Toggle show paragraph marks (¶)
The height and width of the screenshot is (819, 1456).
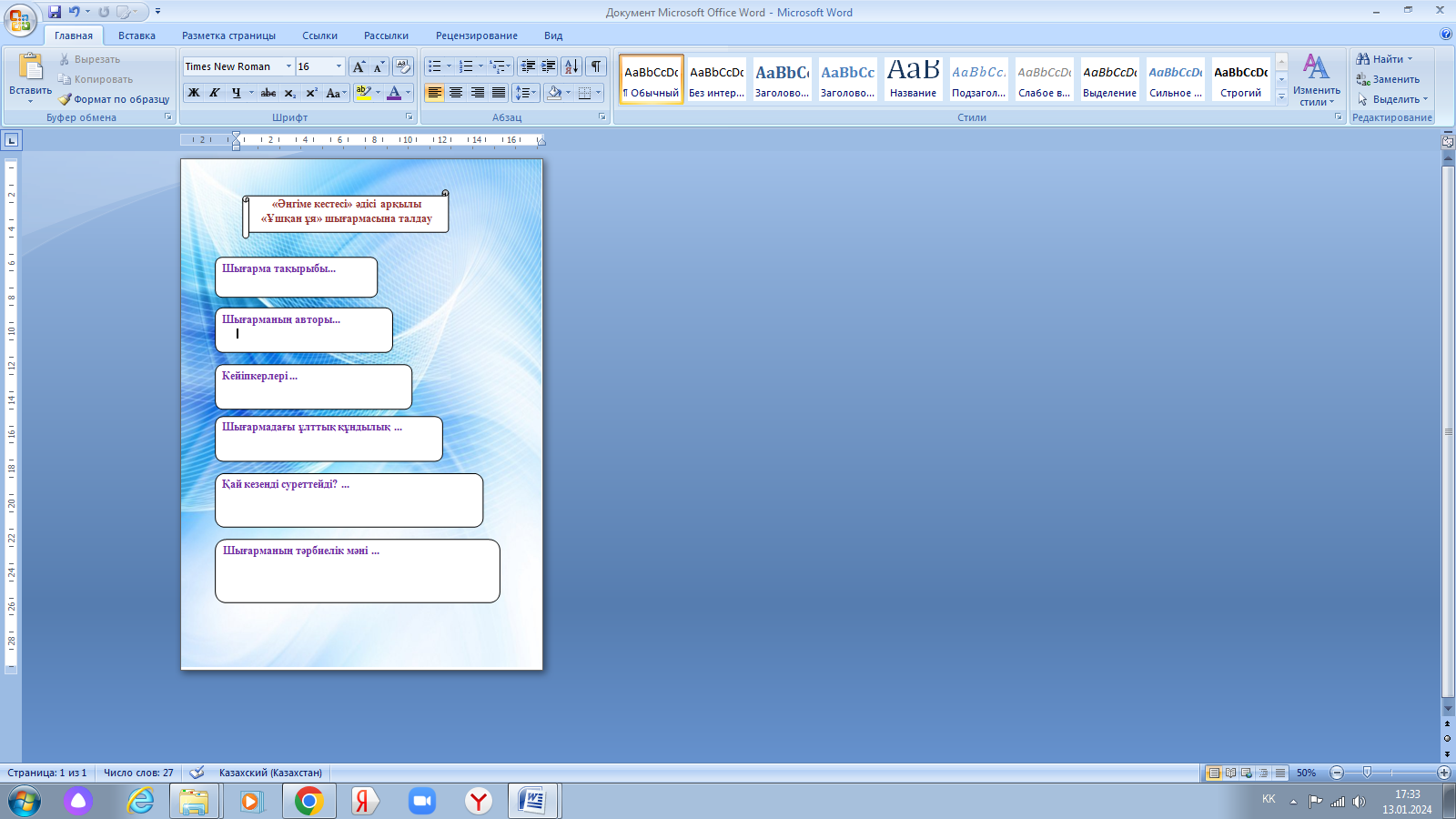click(595, 66)
